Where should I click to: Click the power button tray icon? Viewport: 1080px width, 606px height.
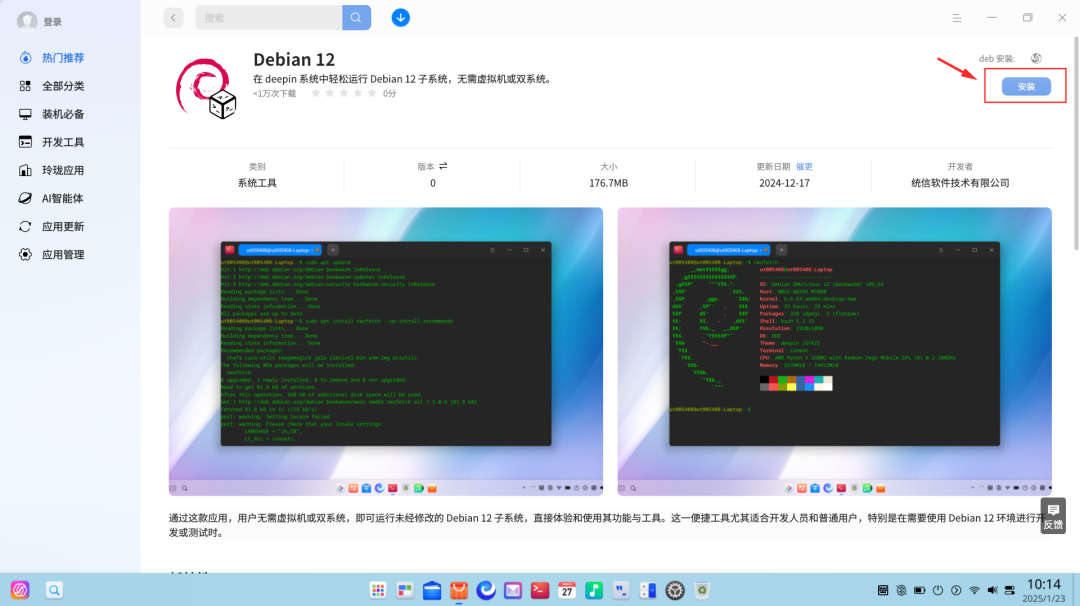(x=937, y=590)
